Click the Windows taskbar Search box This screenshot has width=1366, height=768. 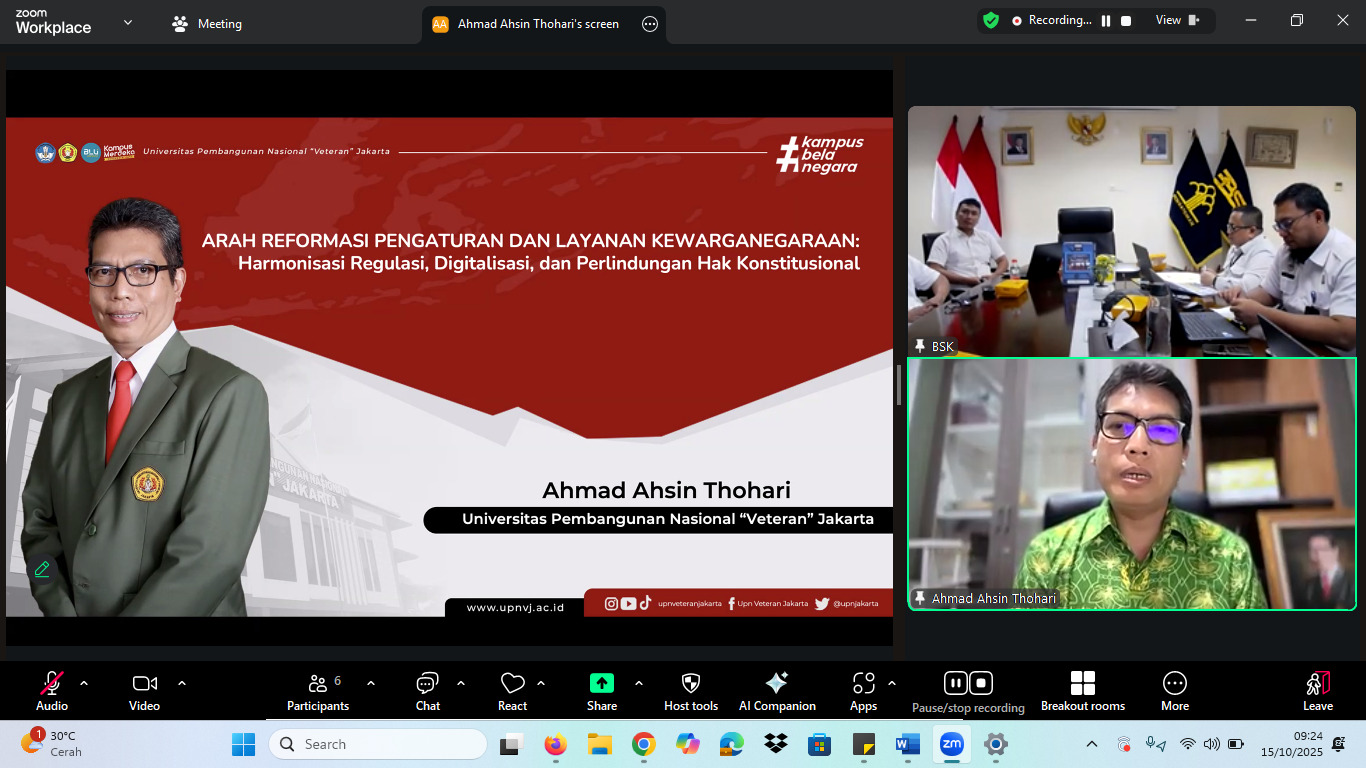point(378,744)
